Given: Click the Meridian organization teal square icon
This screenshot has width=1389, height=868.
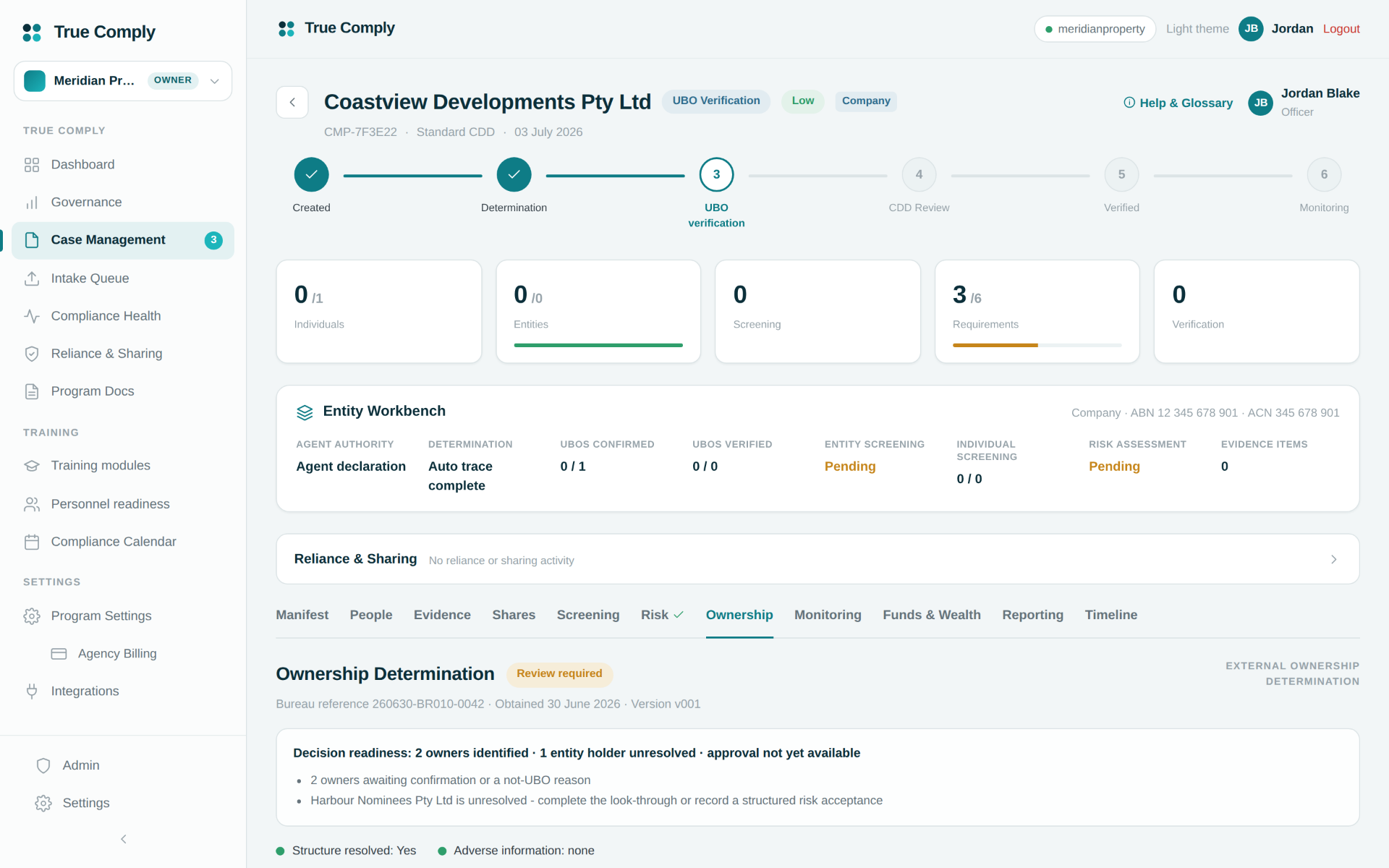Looking at the screenshot, I should click(35, 81).
